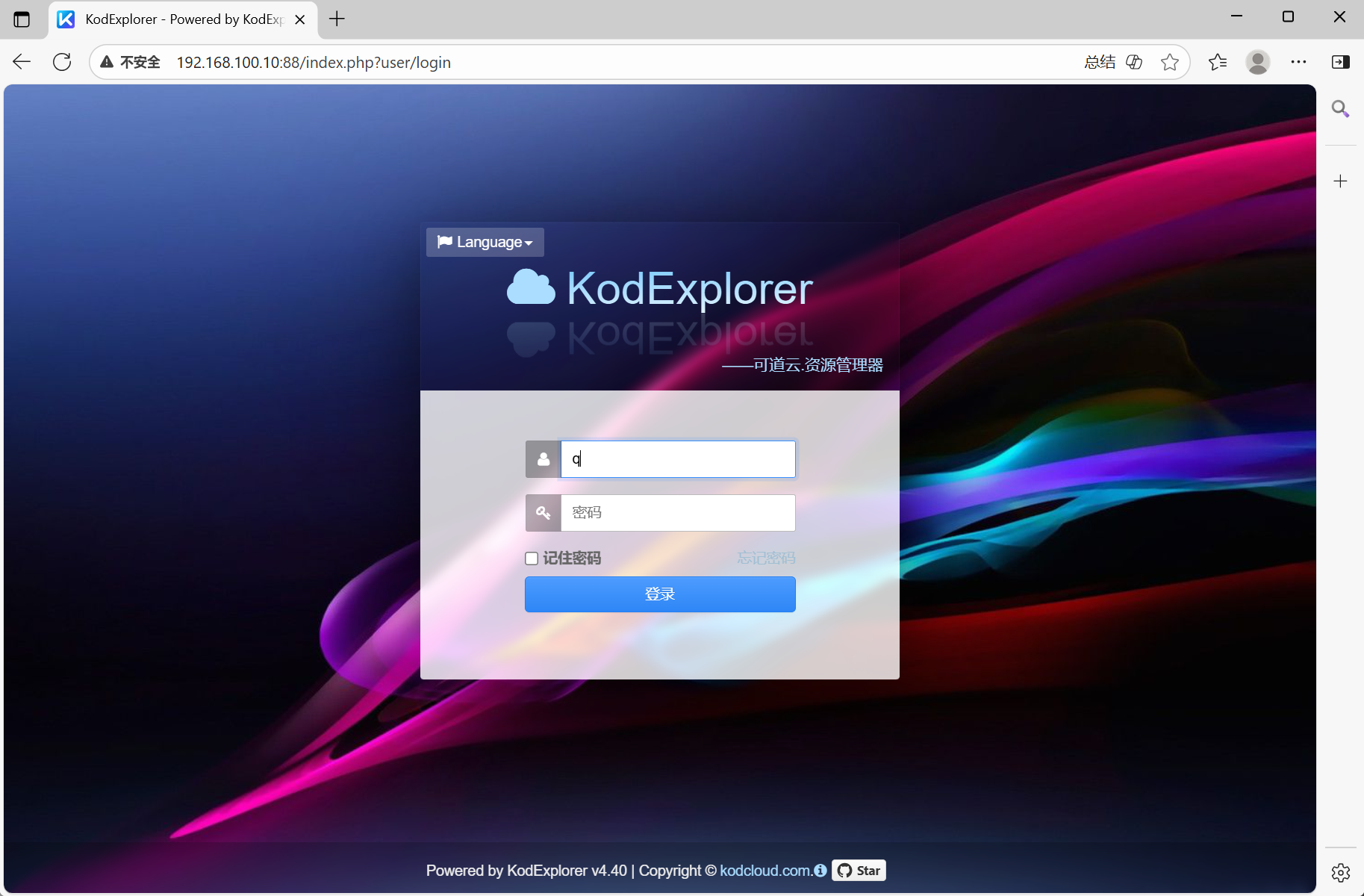The image size is (1364, 896).
Task: Click the sidebar plus add icon
Action: pos(1340,181)
